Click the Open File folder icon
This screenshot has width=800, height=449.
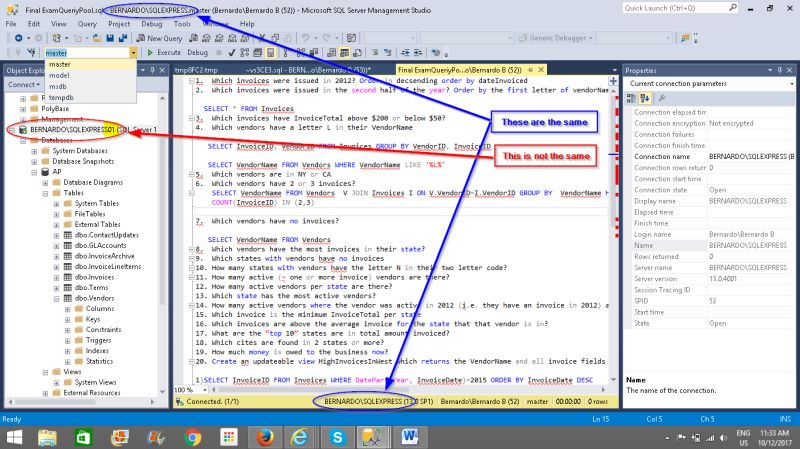[96, 38]
